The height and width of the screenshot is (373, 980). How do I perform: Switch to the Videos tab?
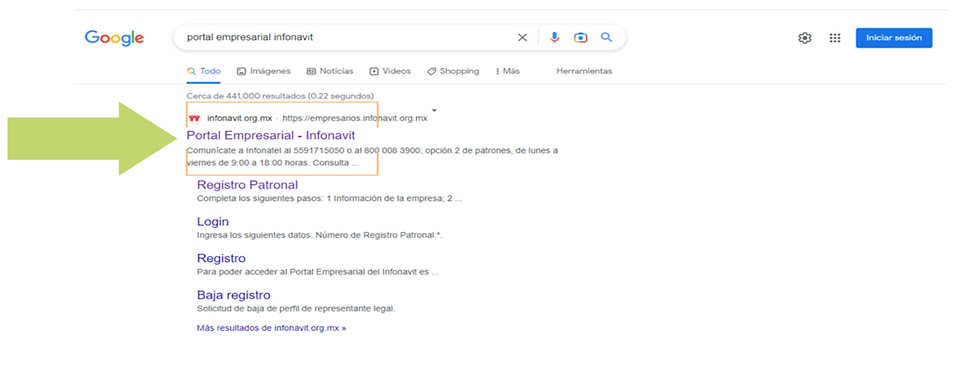390,71
